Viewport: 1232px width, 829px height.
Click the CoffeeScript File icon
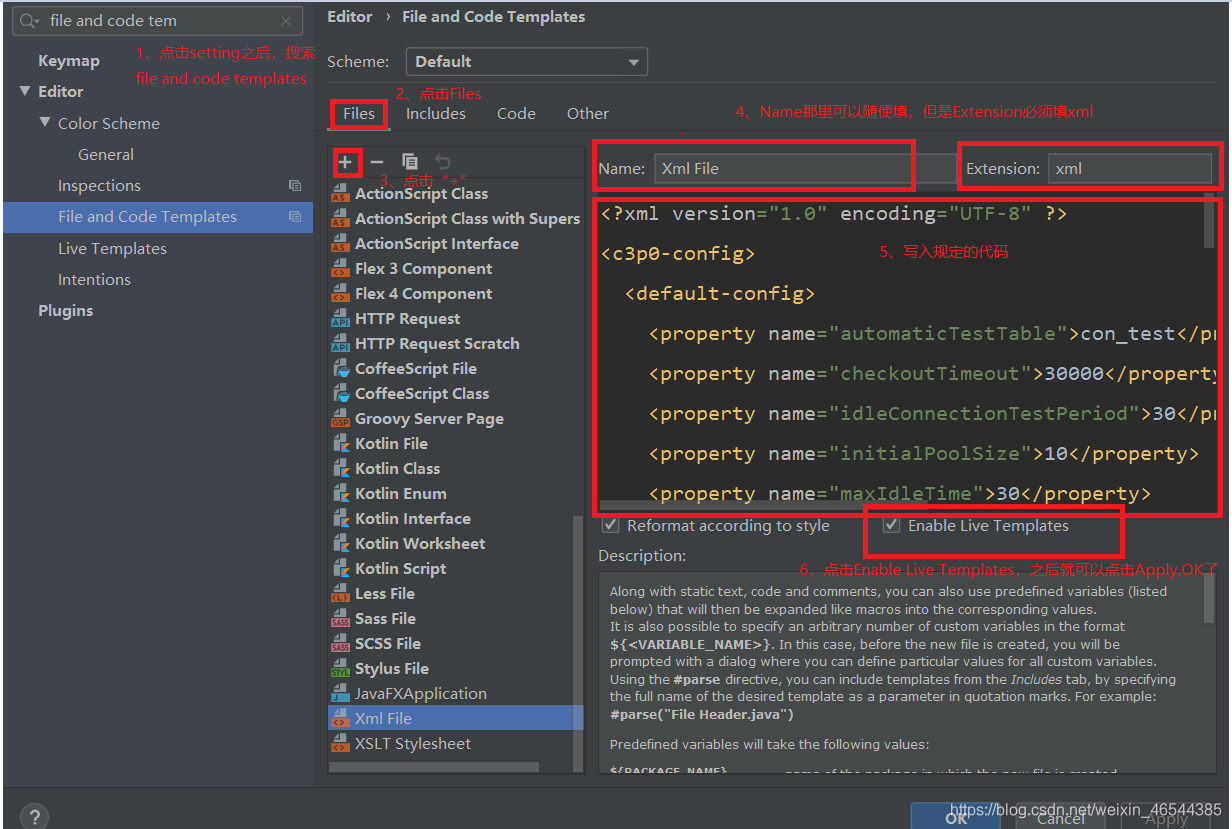coord(340,369)
